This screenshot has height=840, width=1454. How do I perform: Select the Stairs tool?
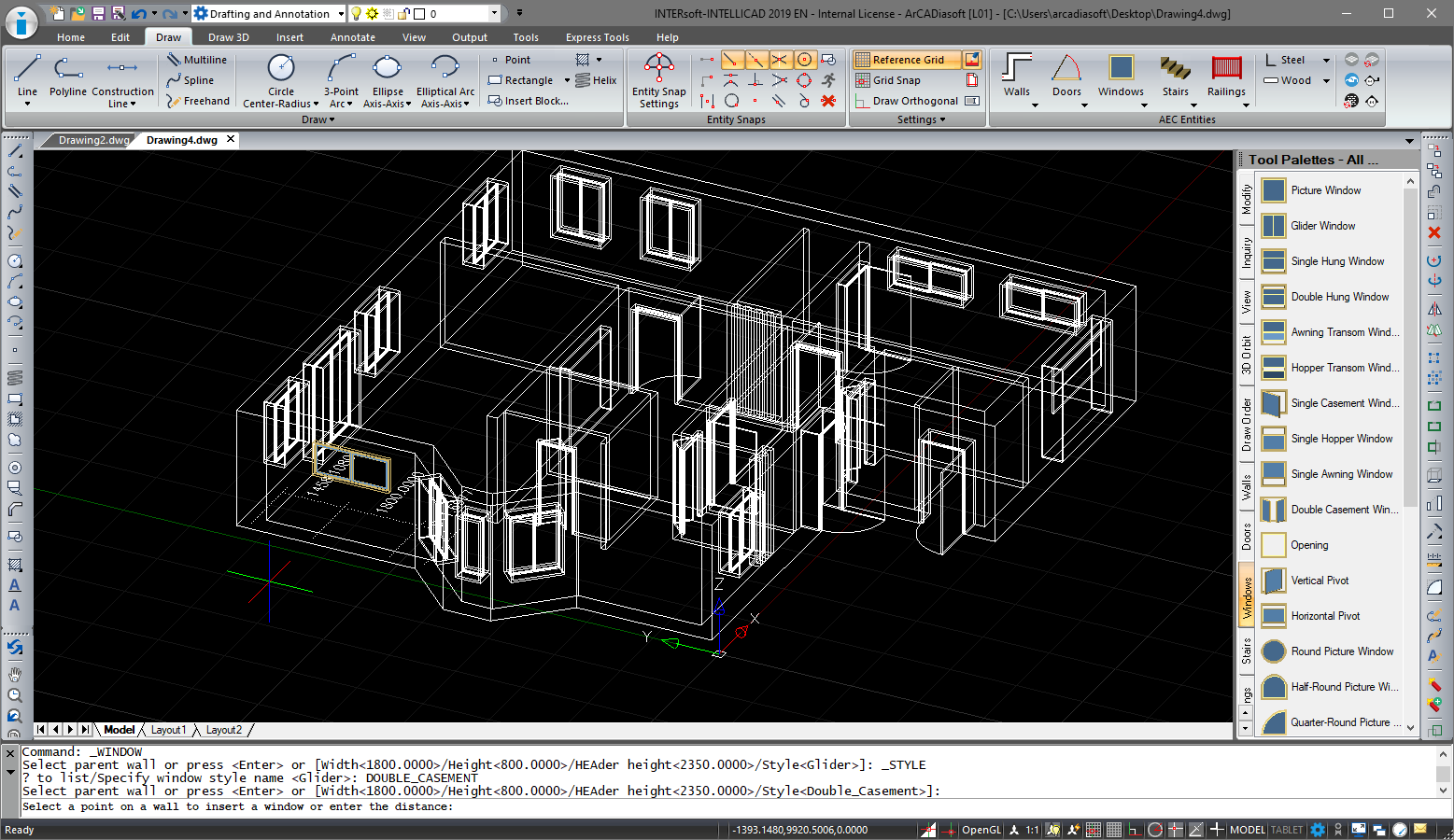1176,78
